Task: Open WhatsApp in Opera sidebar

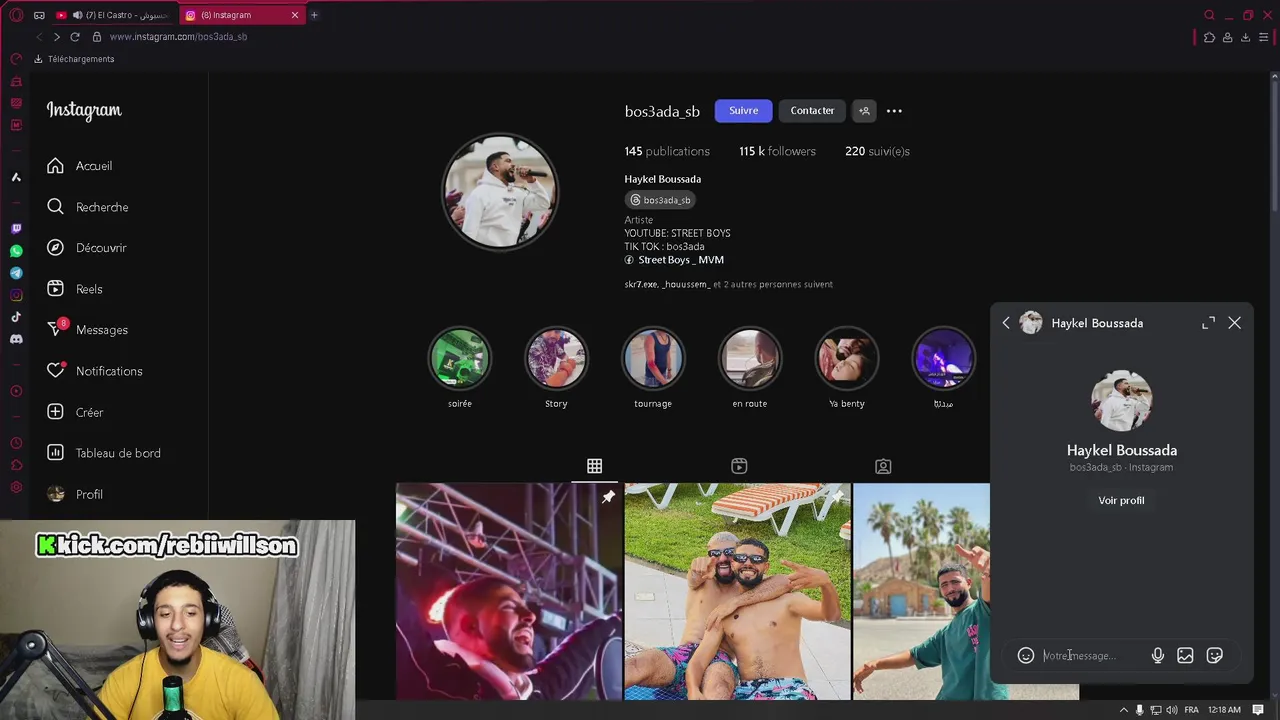Action: click(x=16, y=251)
